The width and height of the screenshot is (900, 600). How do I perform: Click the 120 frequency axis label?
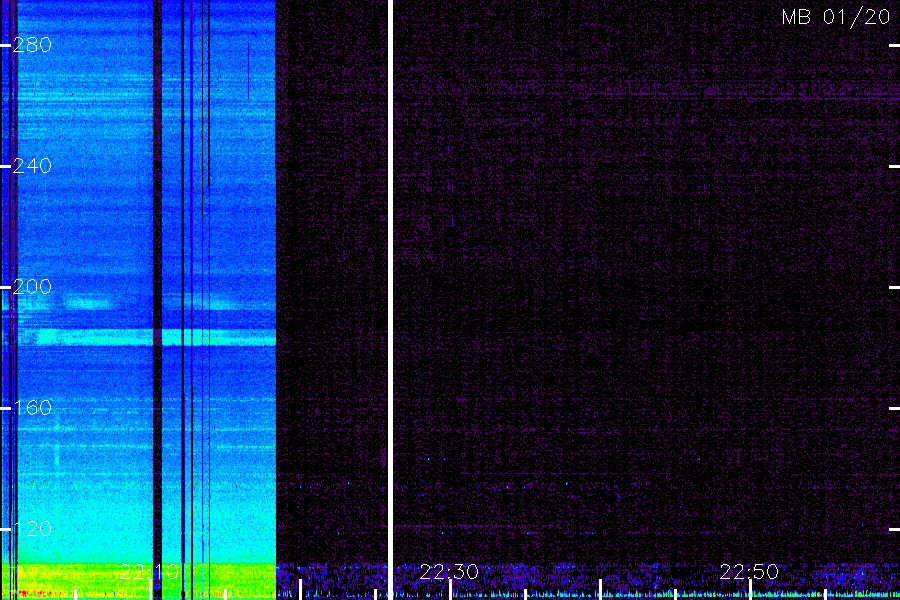[x=32, y=529]
